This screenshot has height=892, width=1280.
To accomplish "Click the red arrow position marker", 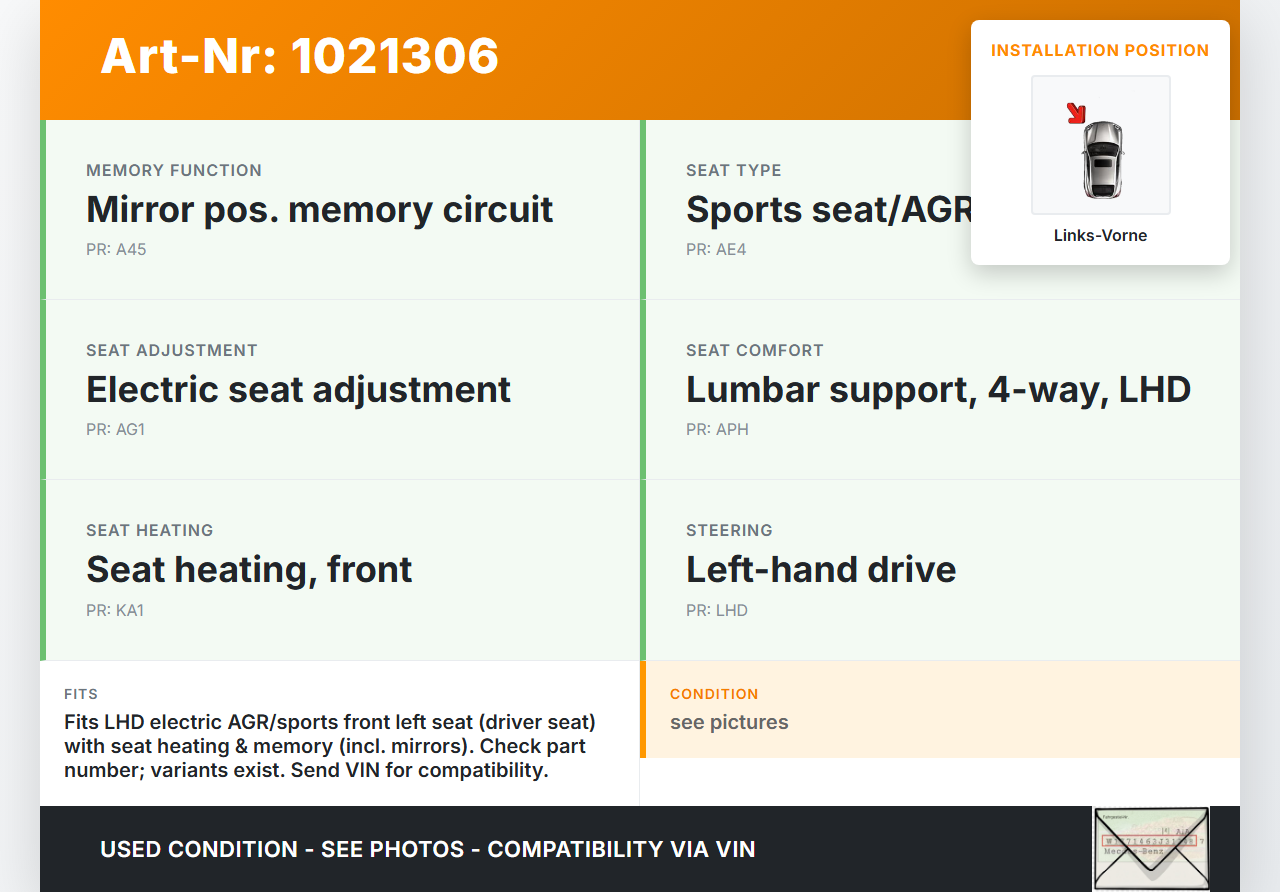I will click(1076, 113).
